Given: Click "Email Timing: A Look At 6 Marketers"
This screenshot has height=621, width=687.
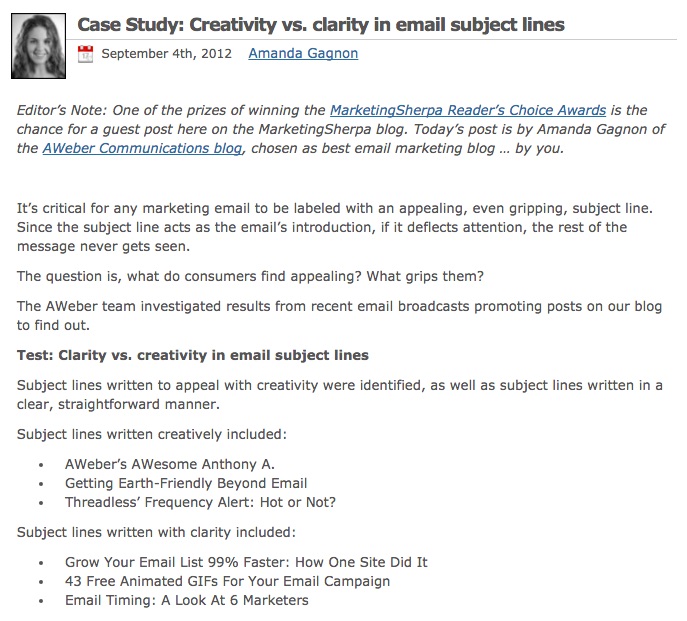Looking at the screenshot, I should (x=187, y=600).
